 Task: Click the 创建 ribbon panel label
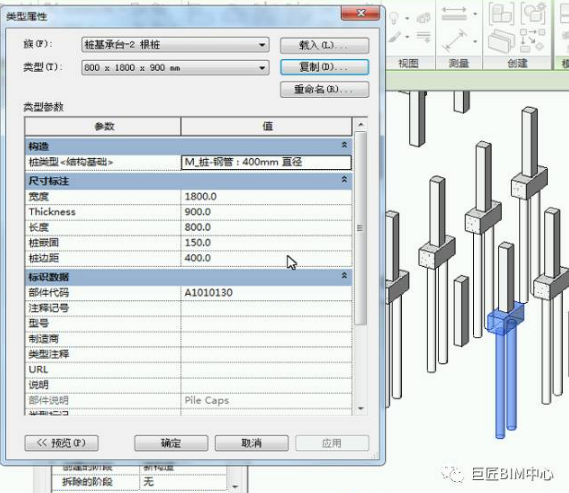coord(517,63)
